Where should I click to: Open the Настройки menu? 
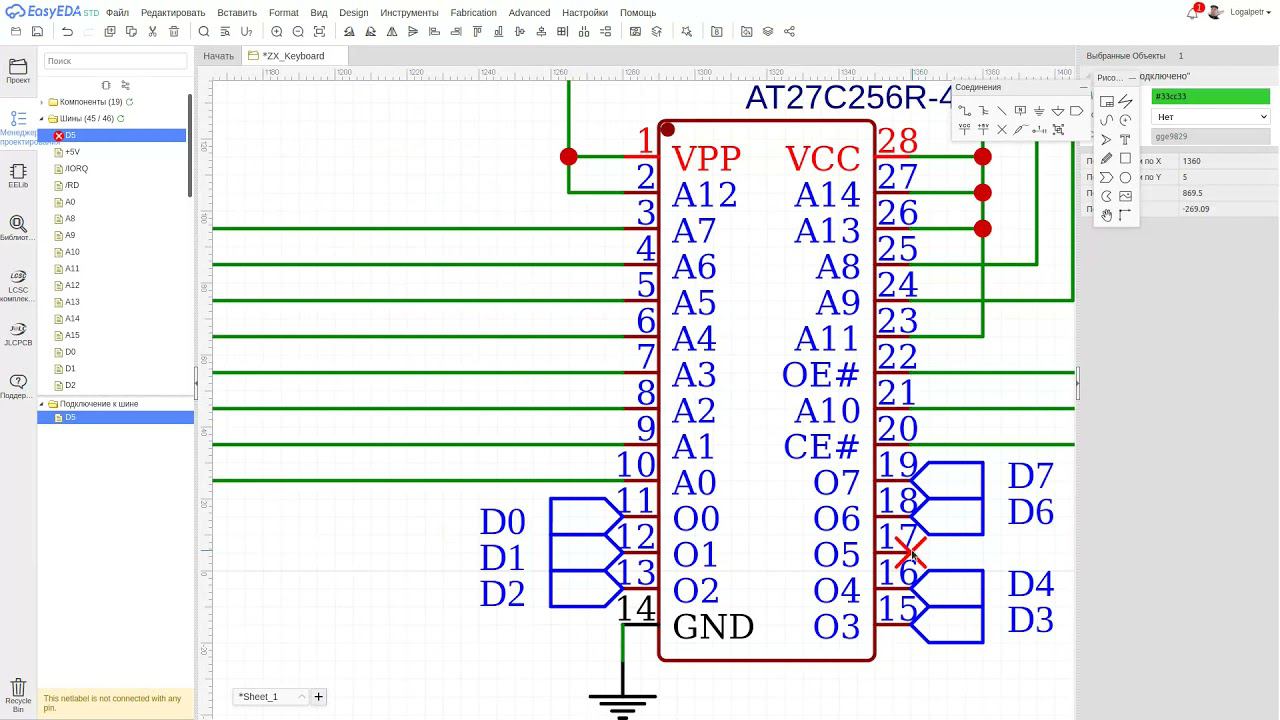585,13
